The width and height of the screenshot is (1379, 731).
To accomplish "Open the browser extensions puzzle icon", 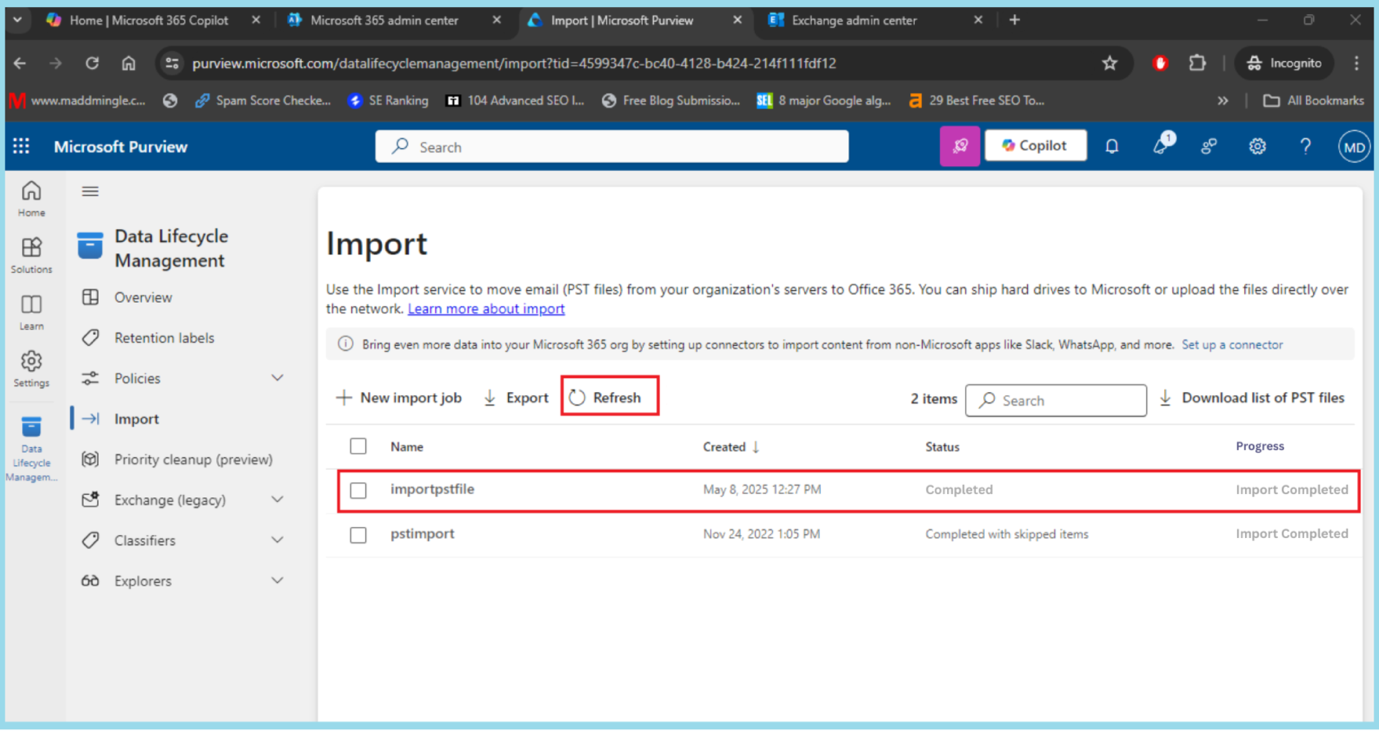I will pyautogui.click(x=1197, y=63).
